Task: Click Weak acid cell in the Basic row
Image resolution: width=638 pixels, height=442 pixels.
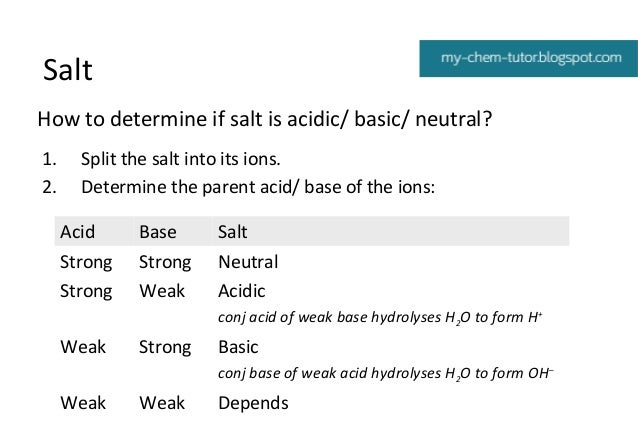Action: click(83, 347)
